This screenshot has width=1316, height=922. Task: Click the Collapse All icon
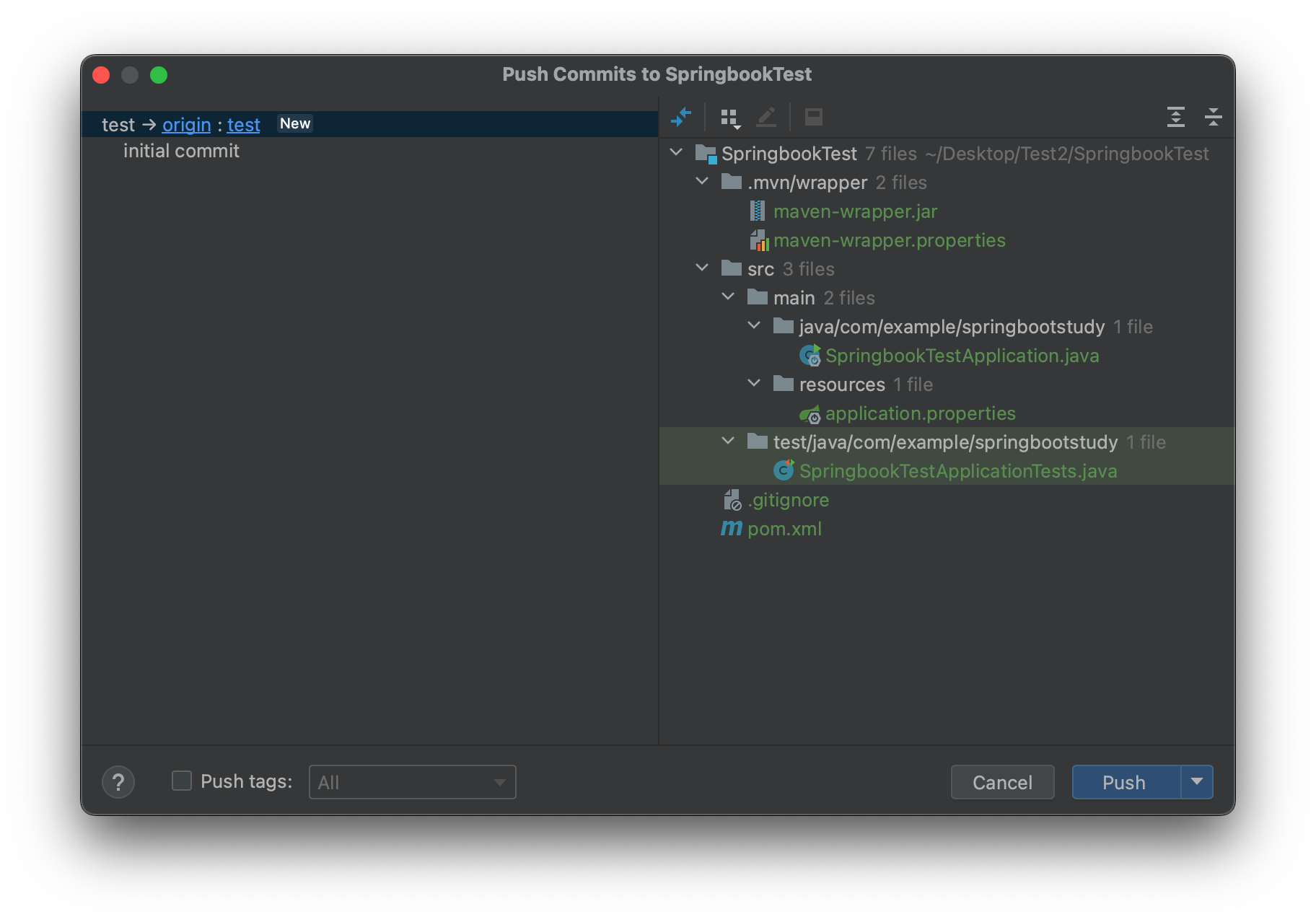[1214, 117]
